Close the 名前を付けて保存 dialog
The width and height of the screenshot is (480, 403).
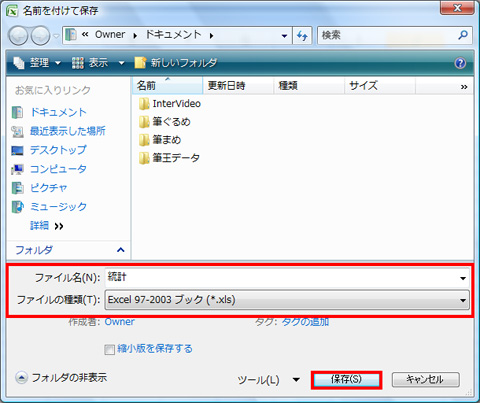pyautogui.click(x=457, y=7)
